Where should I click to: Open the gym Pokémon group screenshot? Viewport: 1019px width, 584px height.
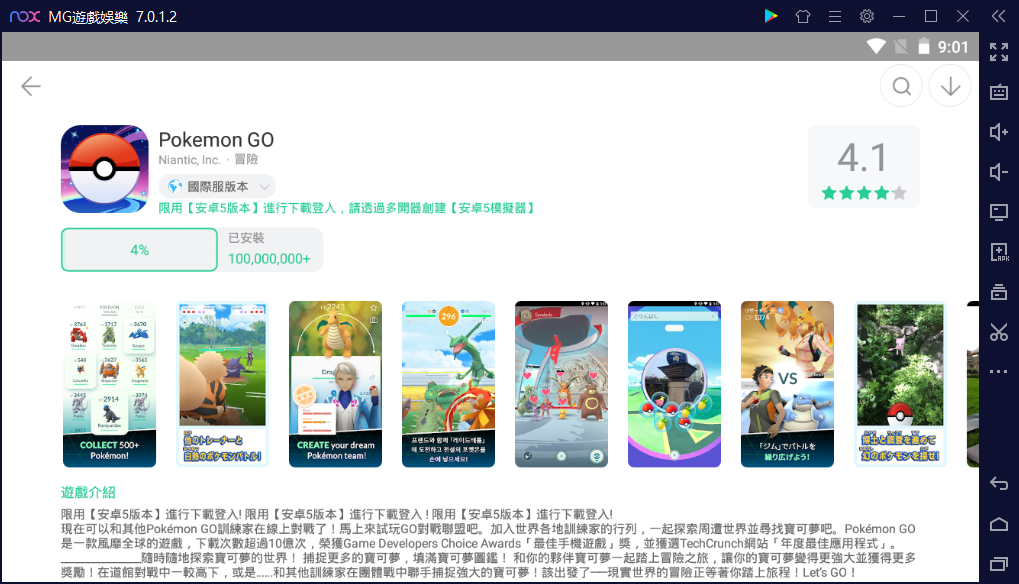click(561, 384)
